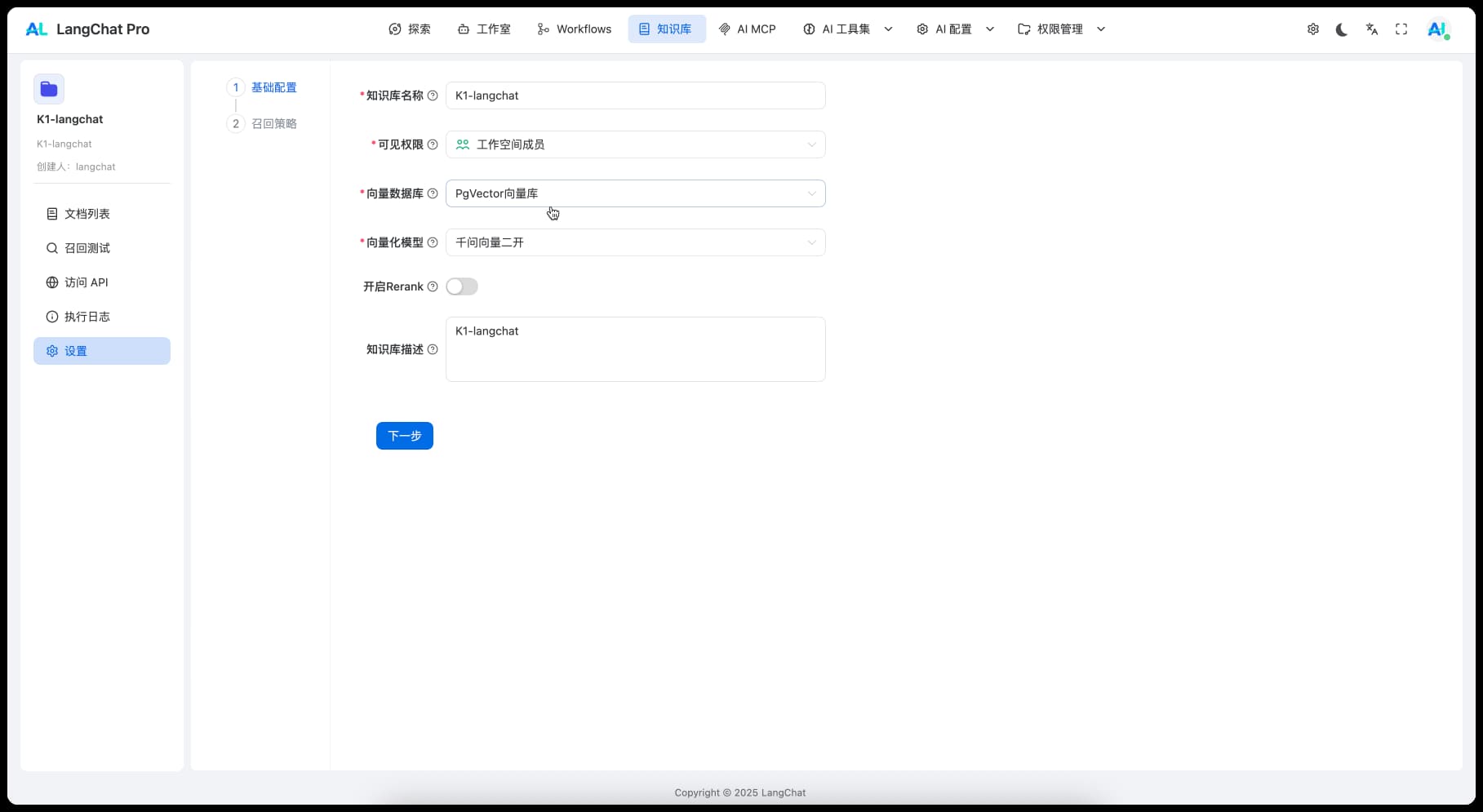1483x812 pixels.
Task: Open the 向量化模型 dropdown
Action: click(x=635, y=242)
